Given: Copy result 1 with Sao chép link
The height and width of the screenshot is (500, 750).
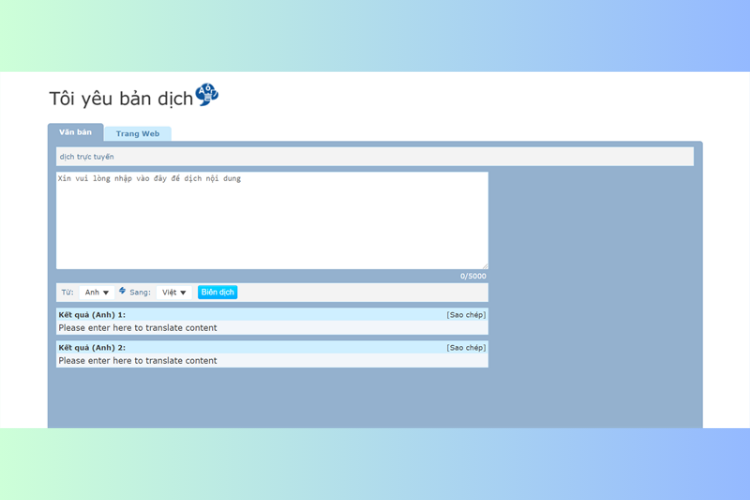Looking at the screenshot, I should pyautogui.click(x=466, y=315).
